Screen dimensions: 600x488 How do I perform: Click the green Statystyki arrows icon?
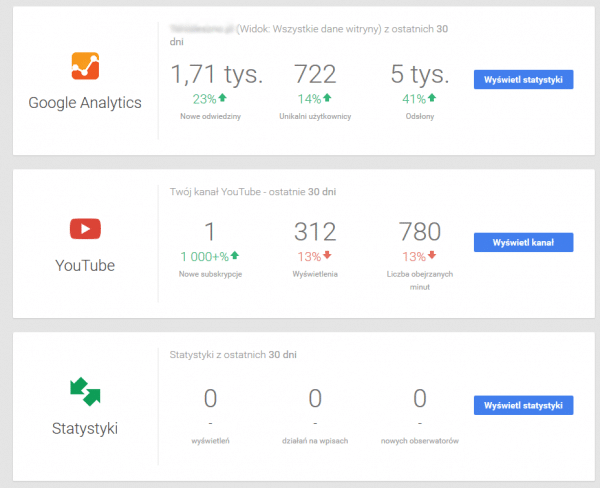point(85,392)
